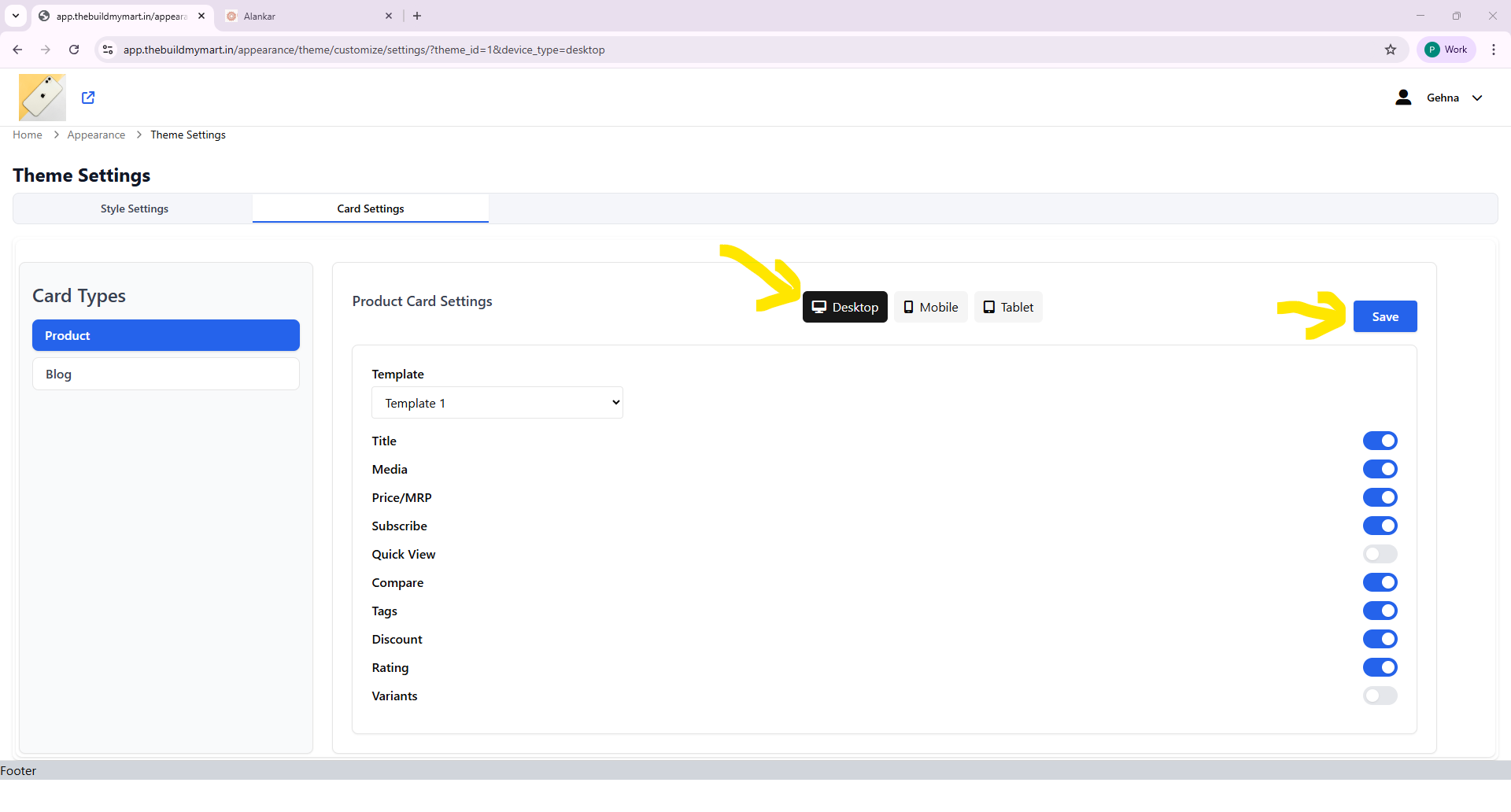This screenshot has height=812, width=1511.
Task: Choose Mobile device view
Action: pyautogui.click(x=931, y=307)
